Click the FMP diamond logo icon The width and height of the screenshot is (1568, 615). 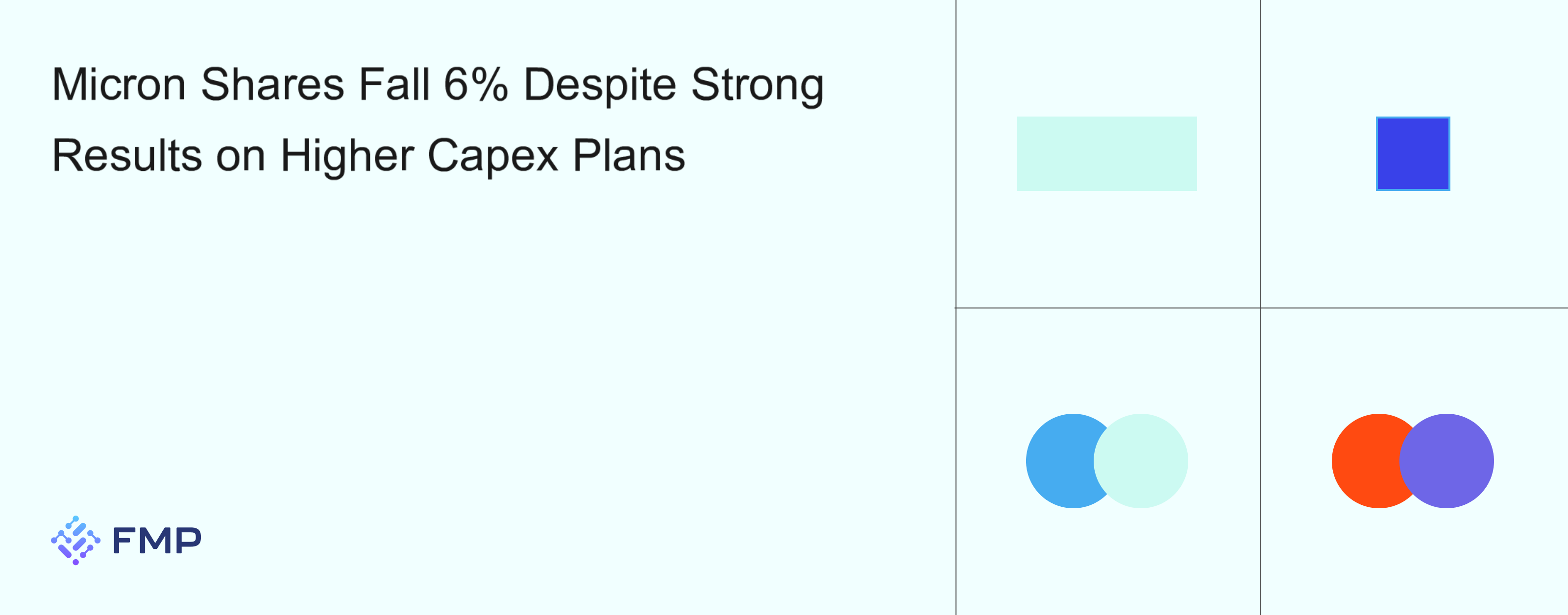click(75, 540)
